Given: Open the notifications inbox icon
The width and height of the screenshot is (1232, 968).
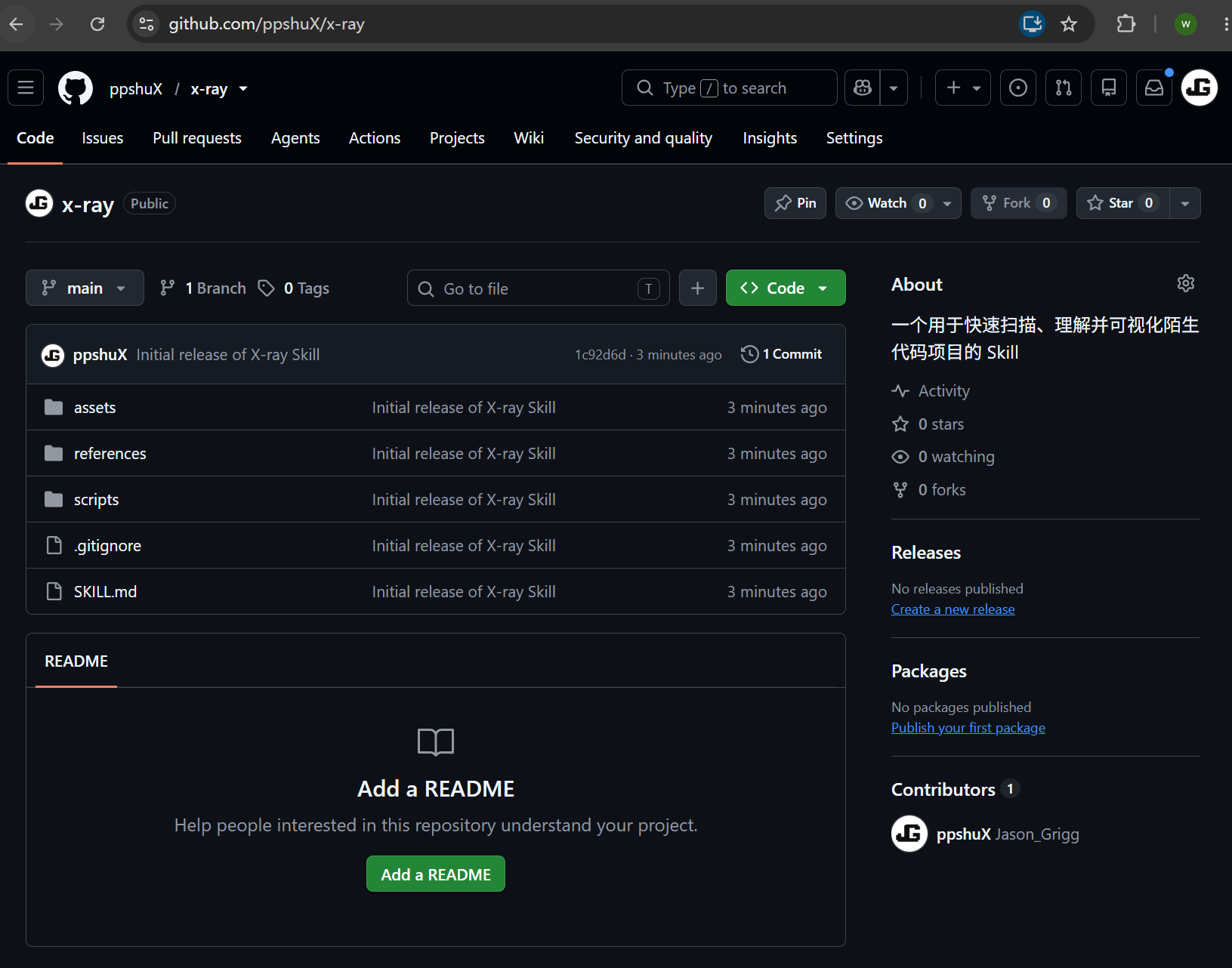Looking at the screenshot, I should point(1154,88).
